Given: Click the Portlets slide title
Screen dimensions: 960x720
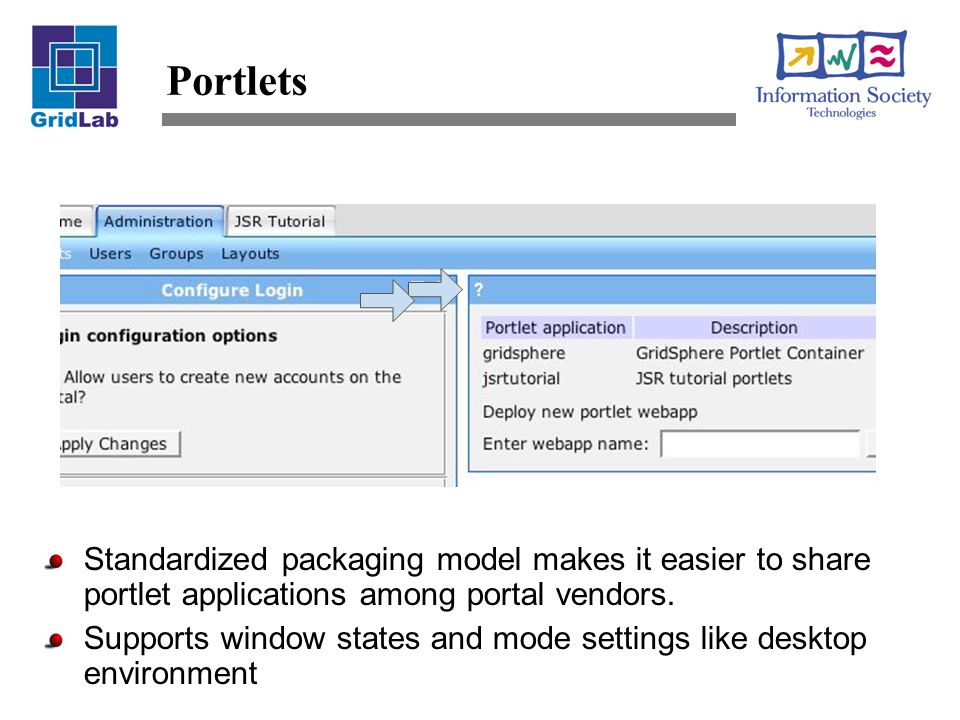Looking at the screenshot, I should [x=236, y=81].
